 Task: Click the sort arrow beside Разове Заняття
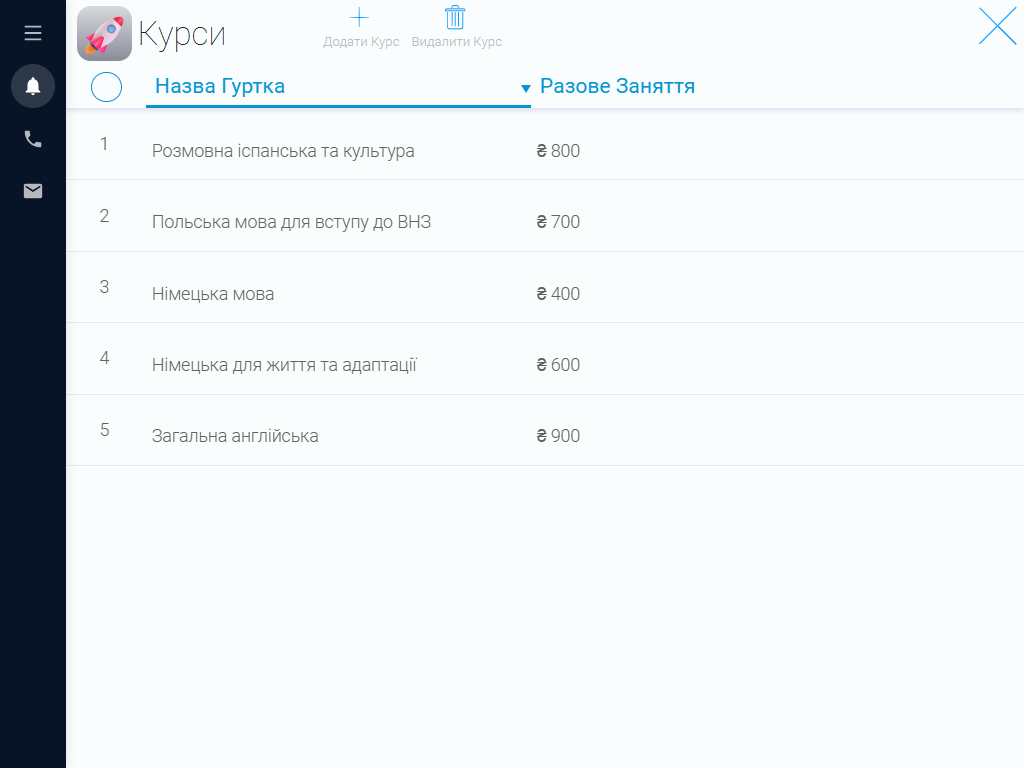[x=526, y=88]
